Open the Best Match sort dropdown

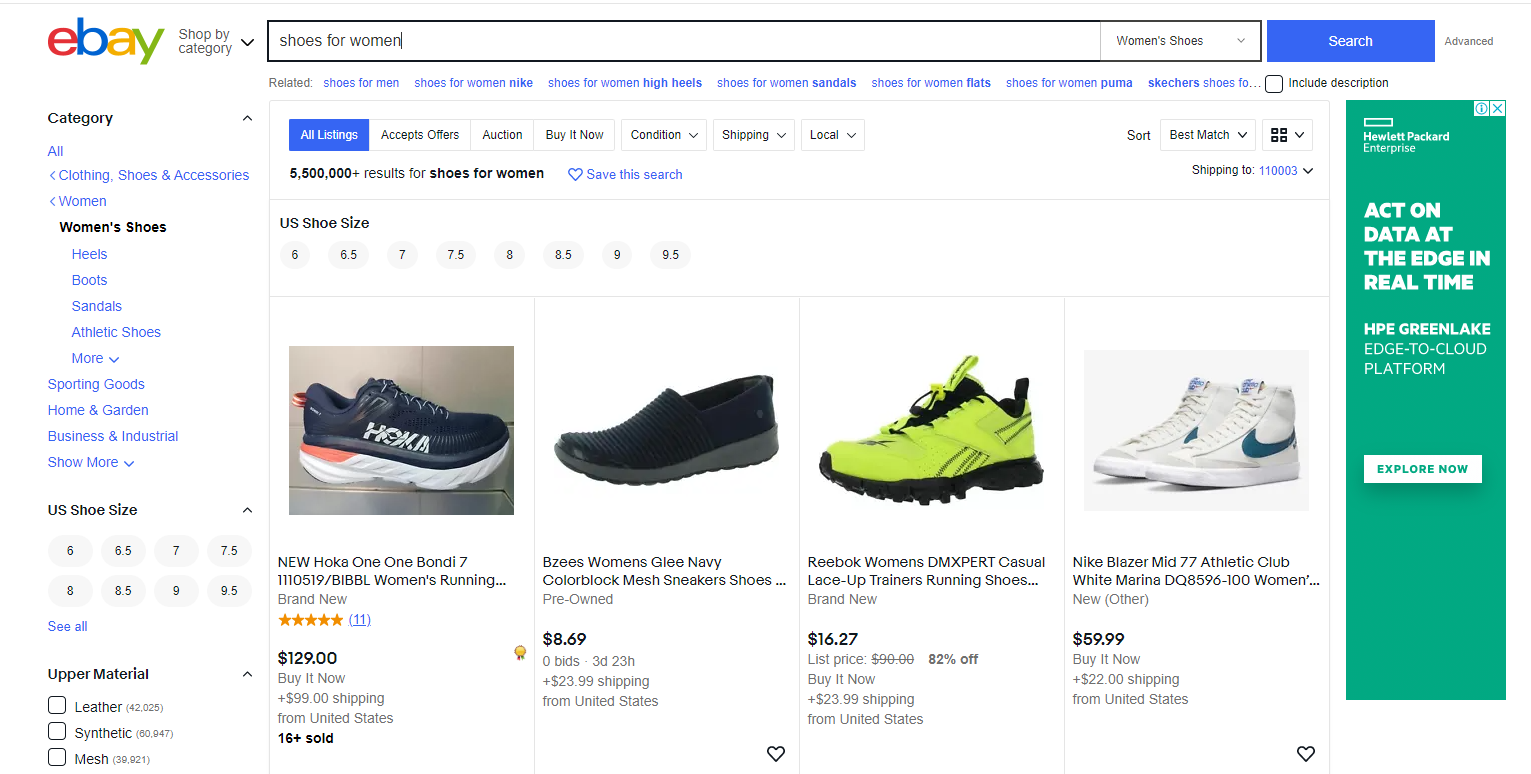[x=1208, y=135]
